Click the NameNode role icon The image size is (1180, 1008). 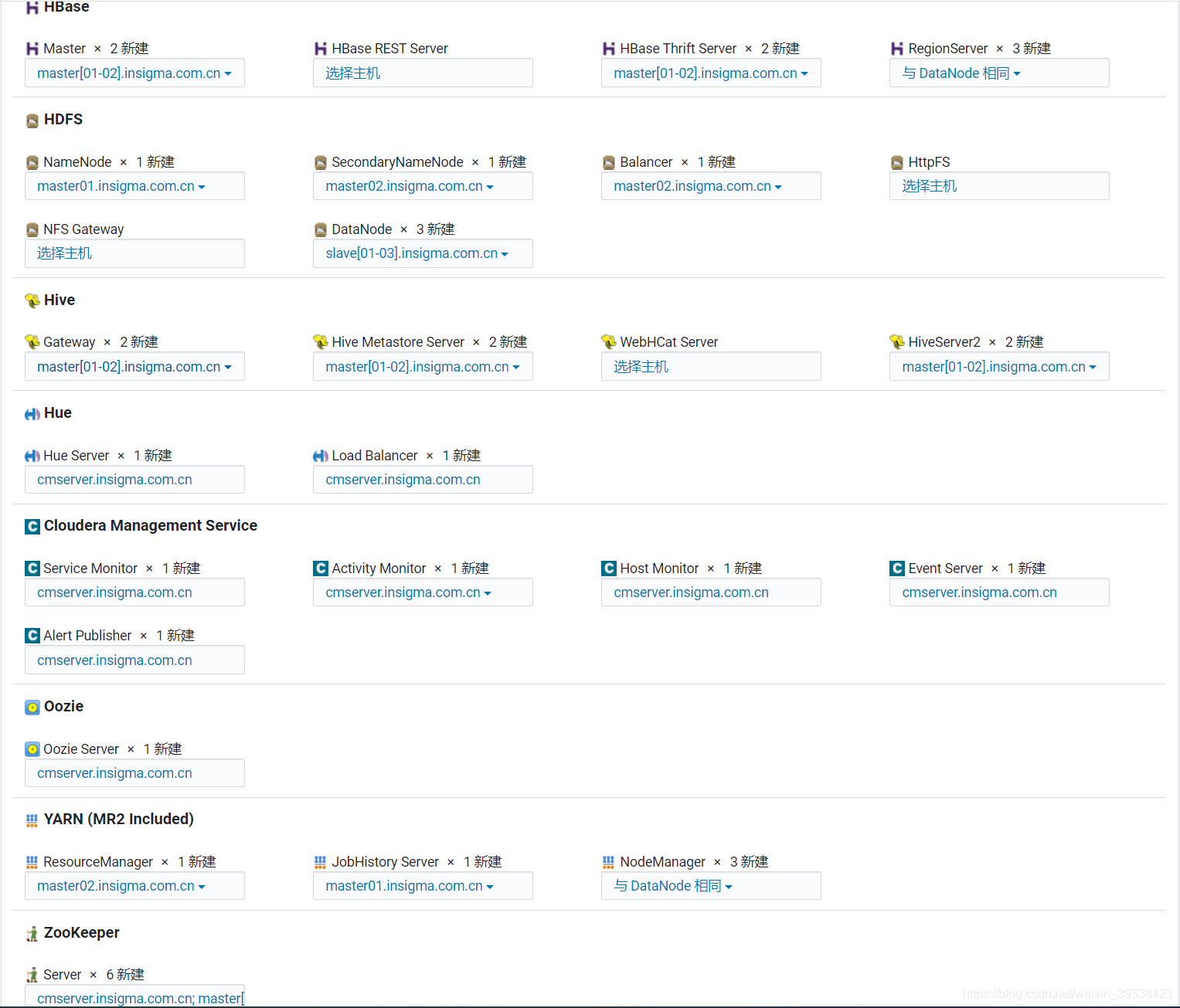click(x=32, y=162)
